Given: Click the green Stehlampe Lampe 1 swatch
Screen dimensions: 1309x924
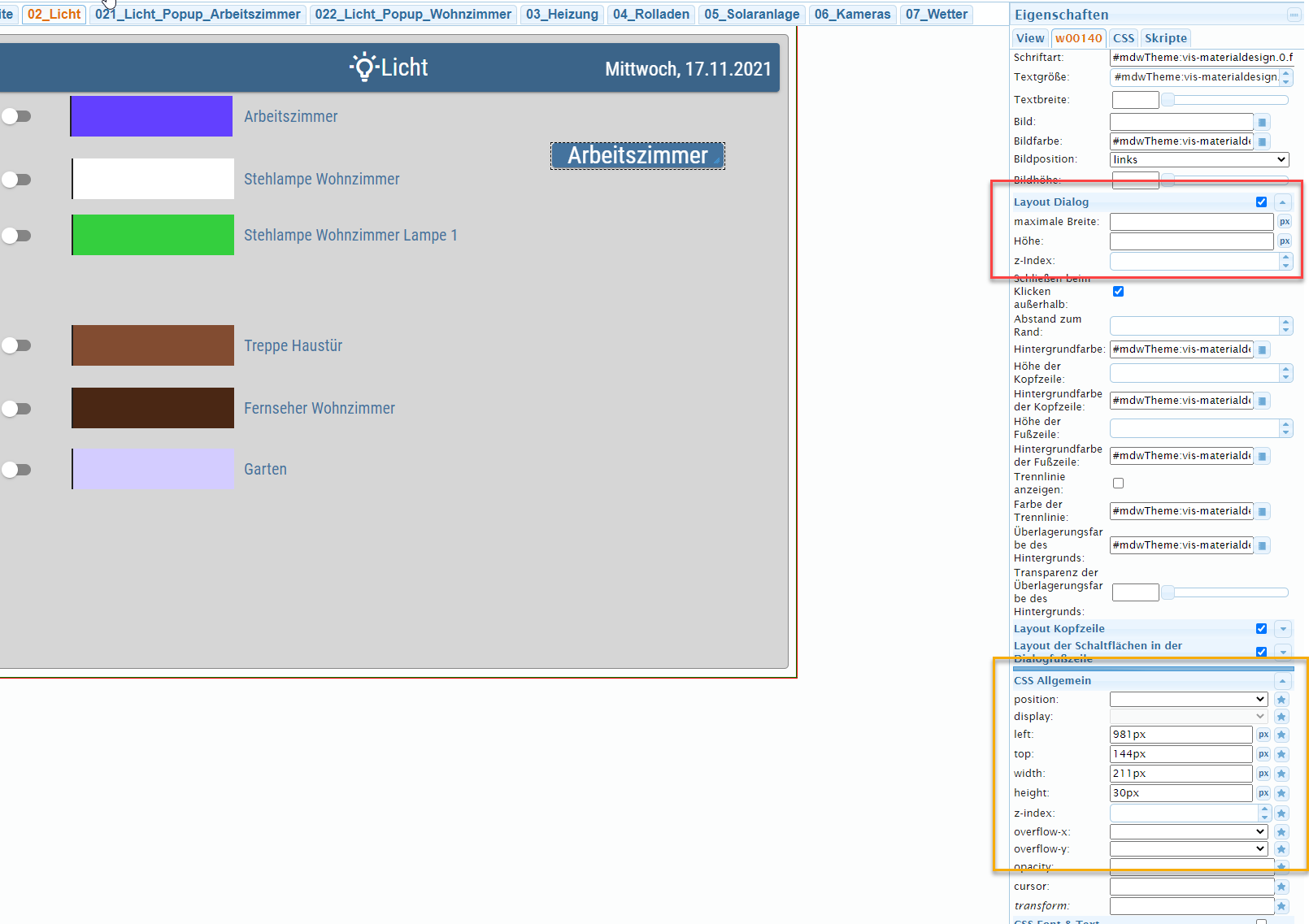Looking at the screenshot, I should pos(153,235).
